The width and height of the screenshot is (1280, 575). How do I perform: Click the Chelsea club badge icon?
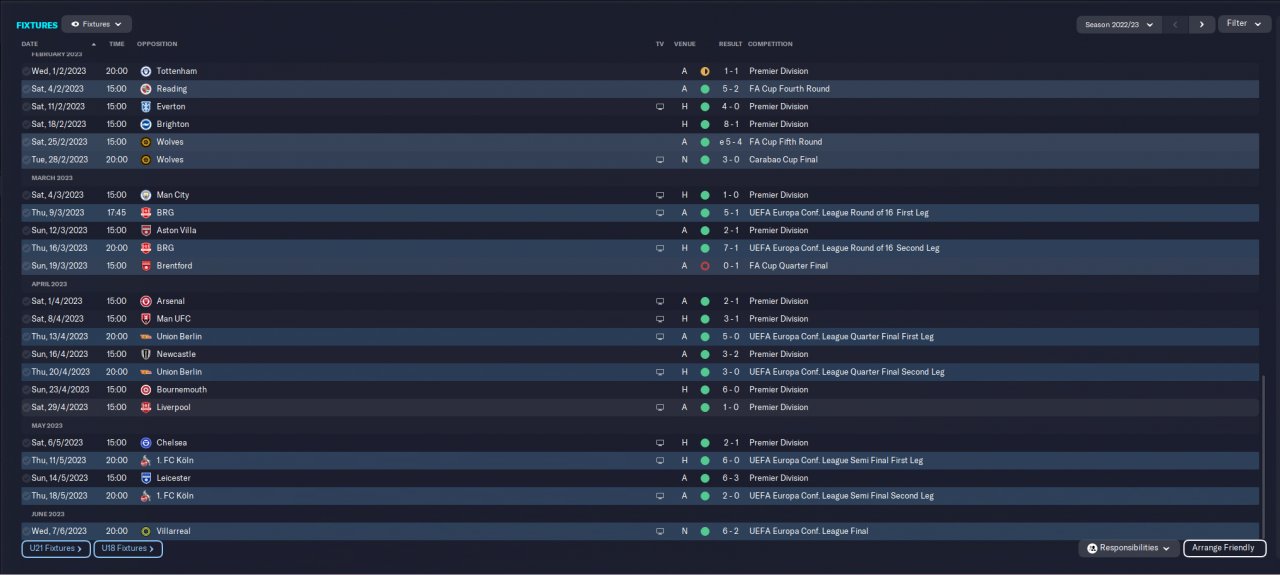(146, 443)
